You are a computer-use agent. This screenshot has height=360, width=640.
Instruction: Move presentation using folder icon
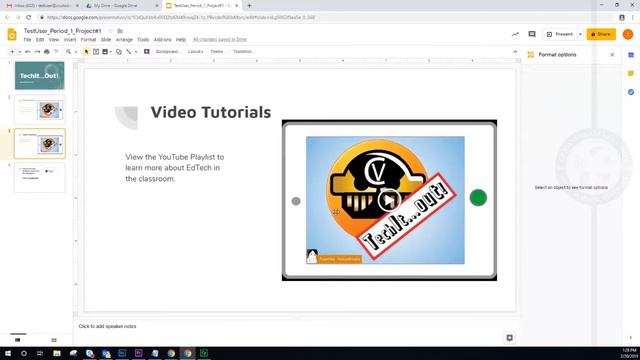click(x=120, y=31)
